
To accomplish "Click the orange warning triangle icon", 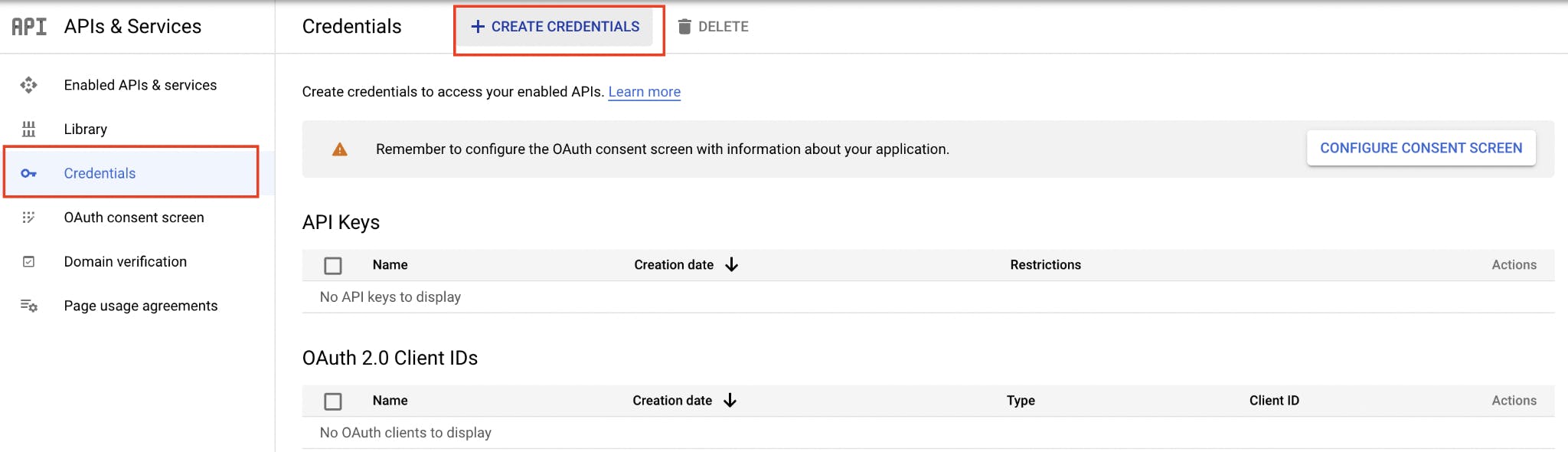I will click(339, 149).
